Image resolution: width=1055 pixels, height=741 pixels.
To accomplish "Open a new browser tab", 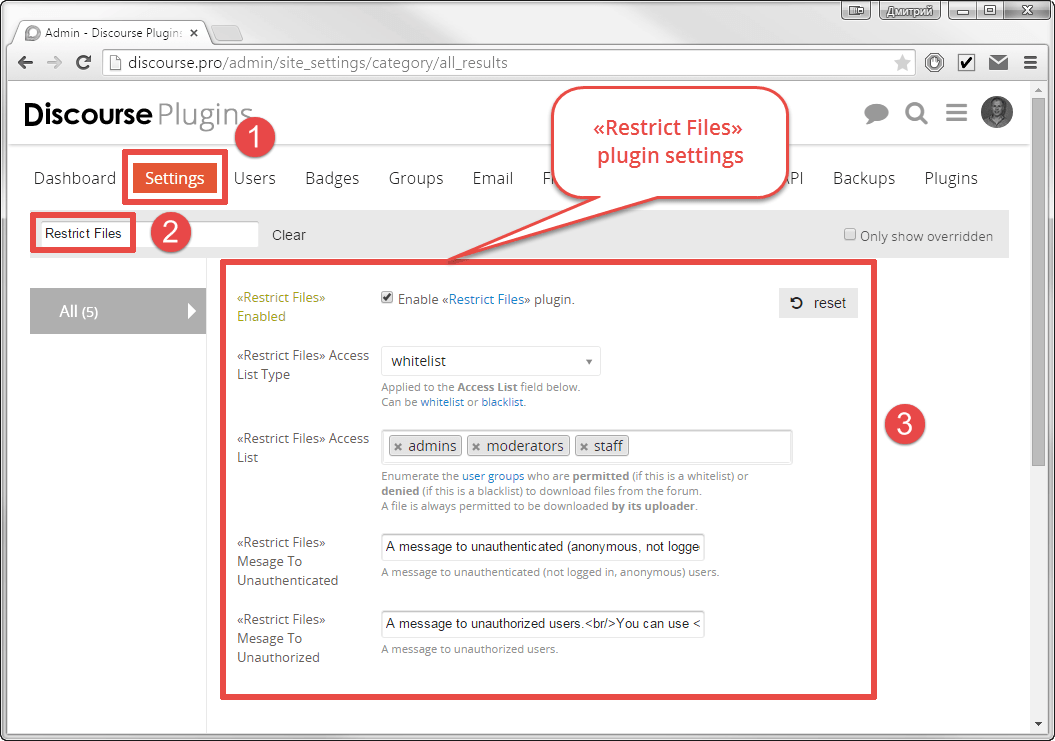I will pyautogui.click(x=227, y=32).
